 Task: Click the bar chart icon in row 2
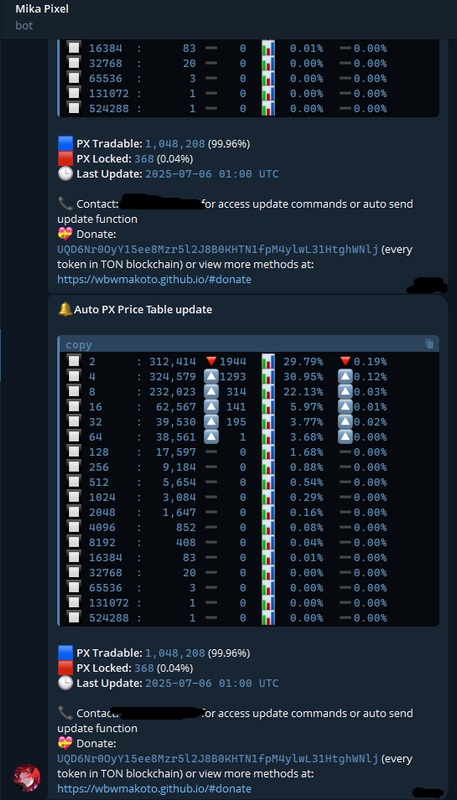click(268, 361)
